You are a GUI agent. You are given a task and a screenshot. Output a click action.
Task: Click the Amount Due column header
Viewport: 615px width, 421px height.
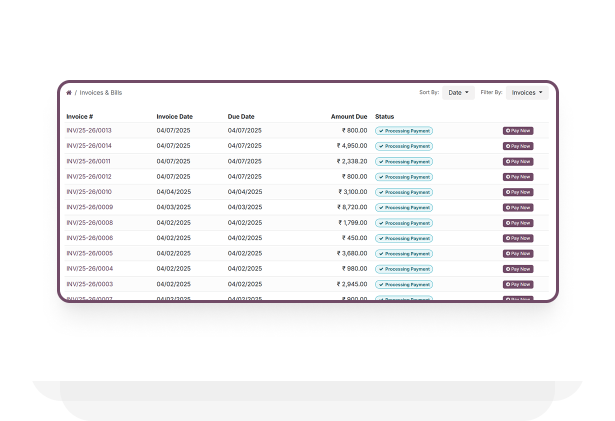point(349,116)
